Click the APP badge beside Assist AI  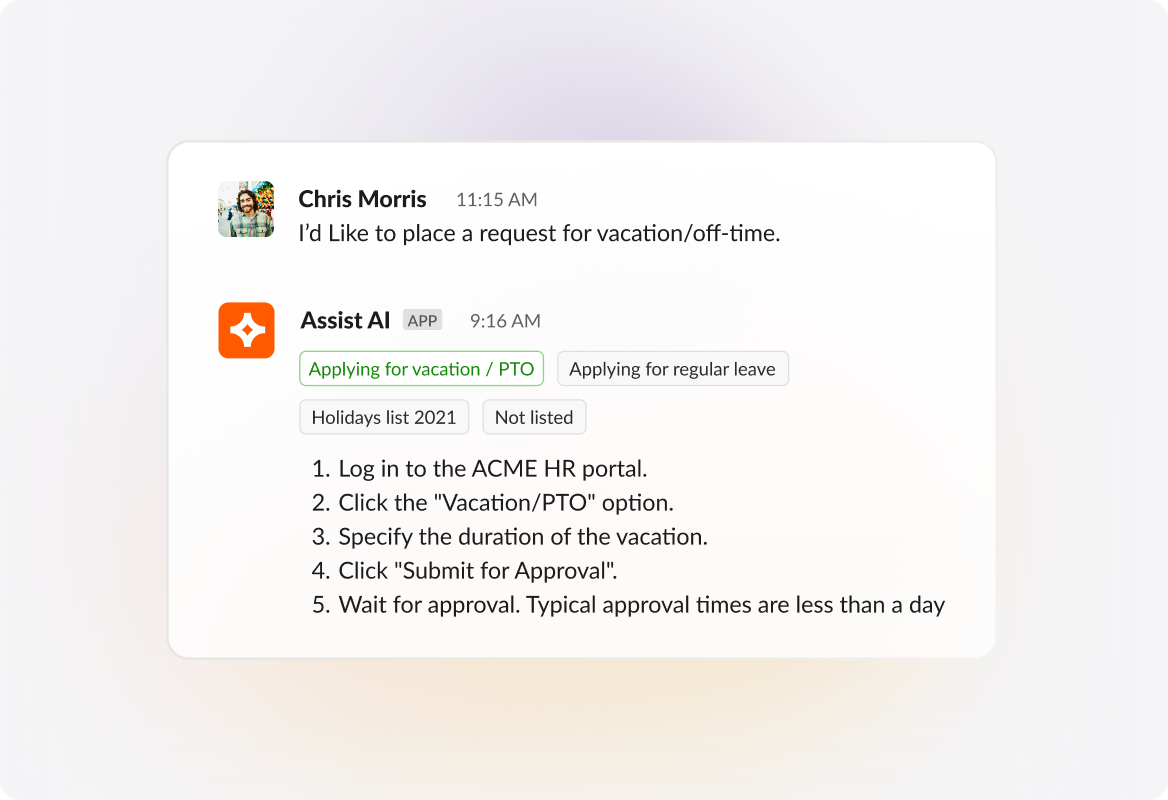pyautogui.click(x=422, y=319)
